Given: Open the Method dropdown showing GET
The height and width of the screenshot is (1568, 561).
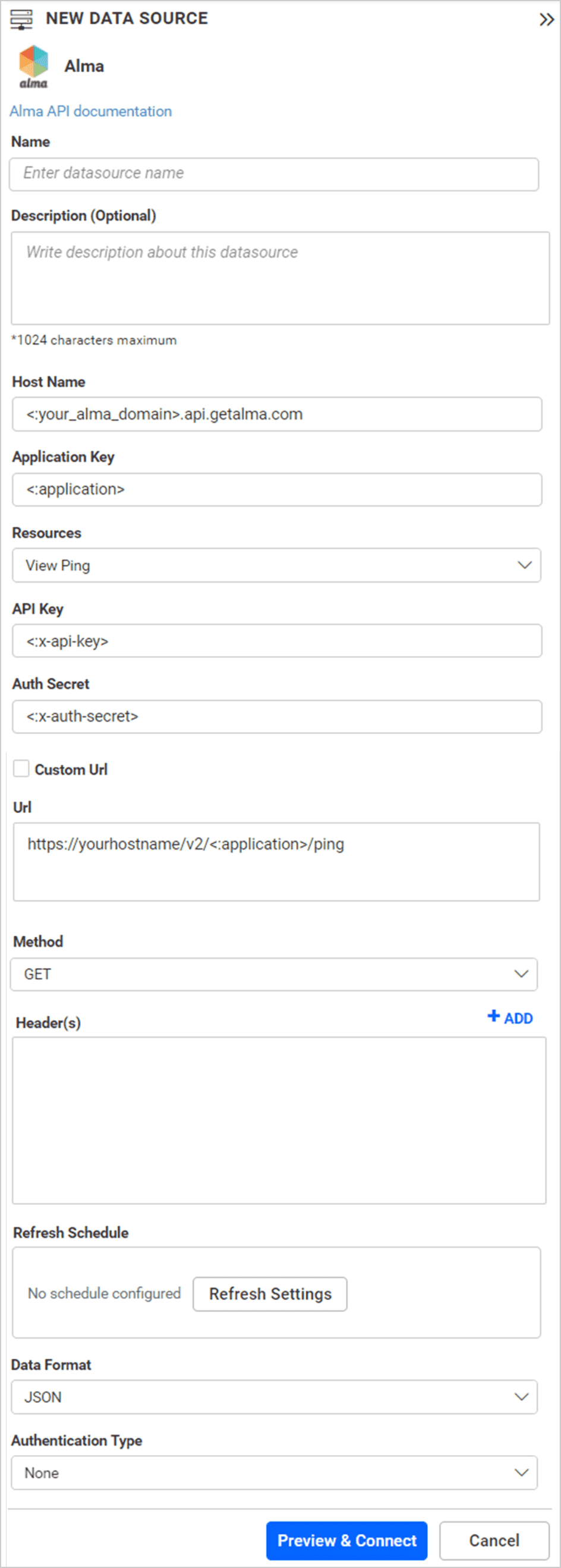Looking at the screenshot, I should pos(274,975).
